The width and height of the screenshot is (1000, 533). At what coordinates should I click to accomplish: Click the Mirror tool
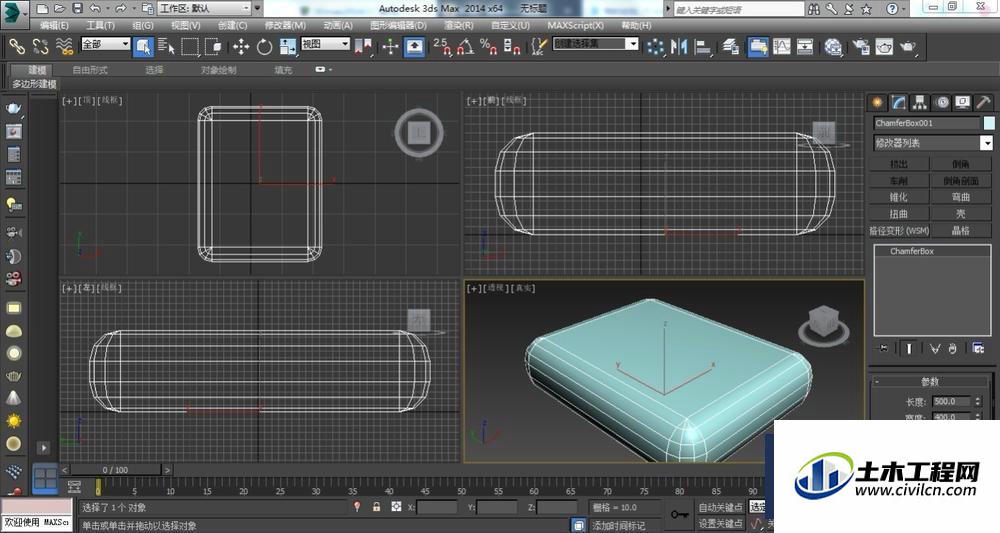(679, 47)
